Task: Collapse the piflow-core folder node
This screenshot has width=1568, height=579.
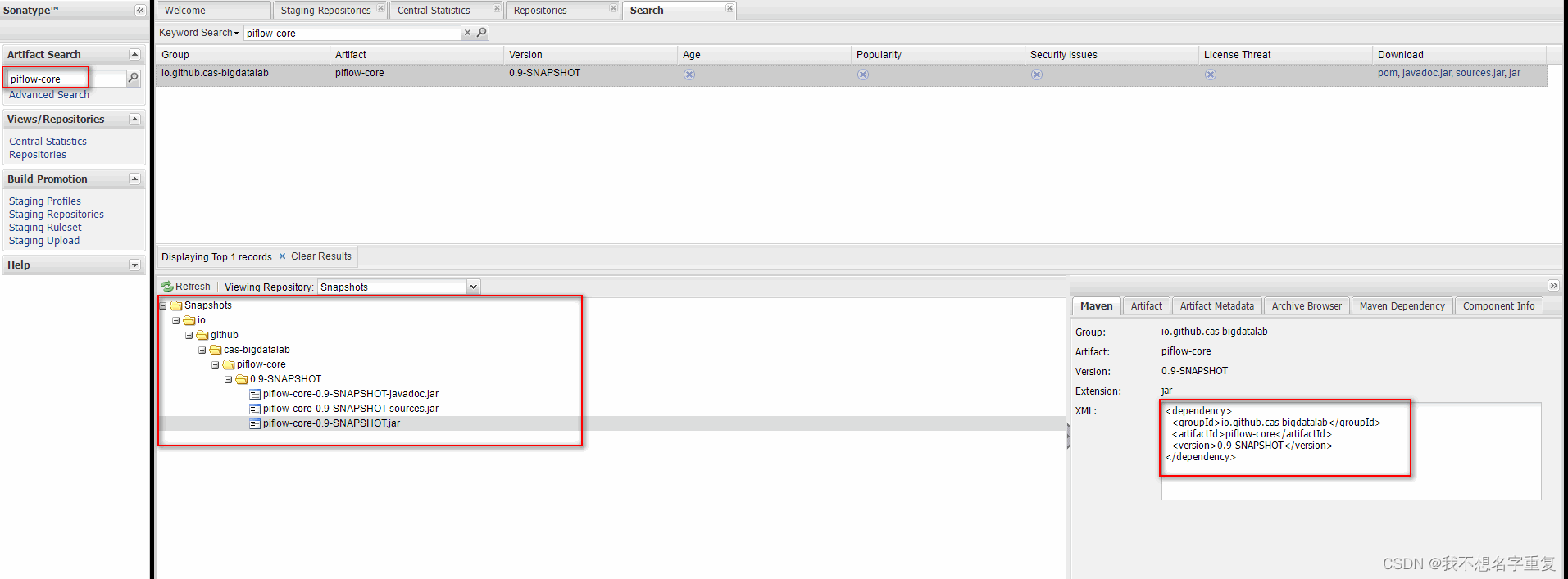Action: point(215,364)
